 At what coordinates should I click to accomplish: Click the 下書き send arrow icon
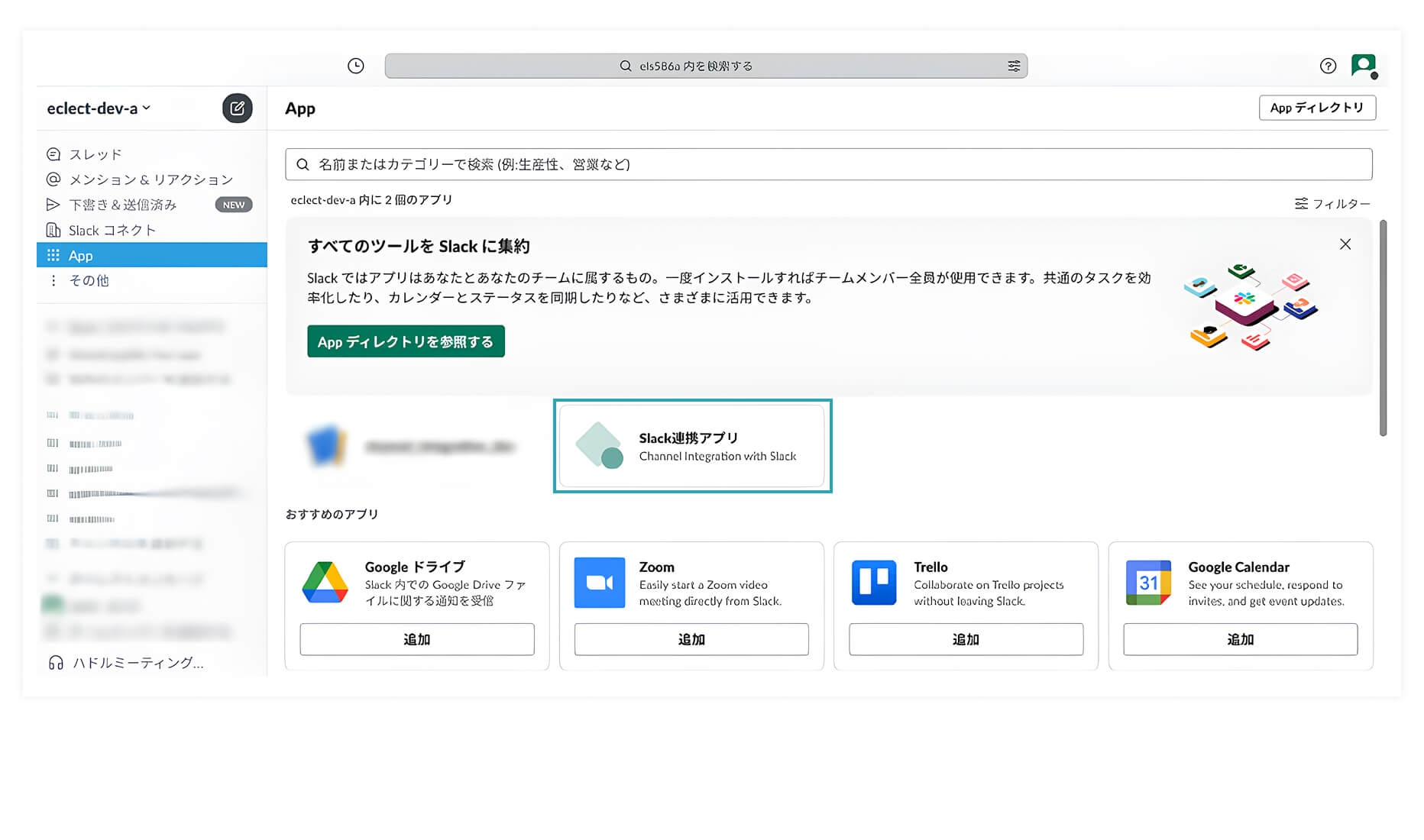click(x=53, y=205)
